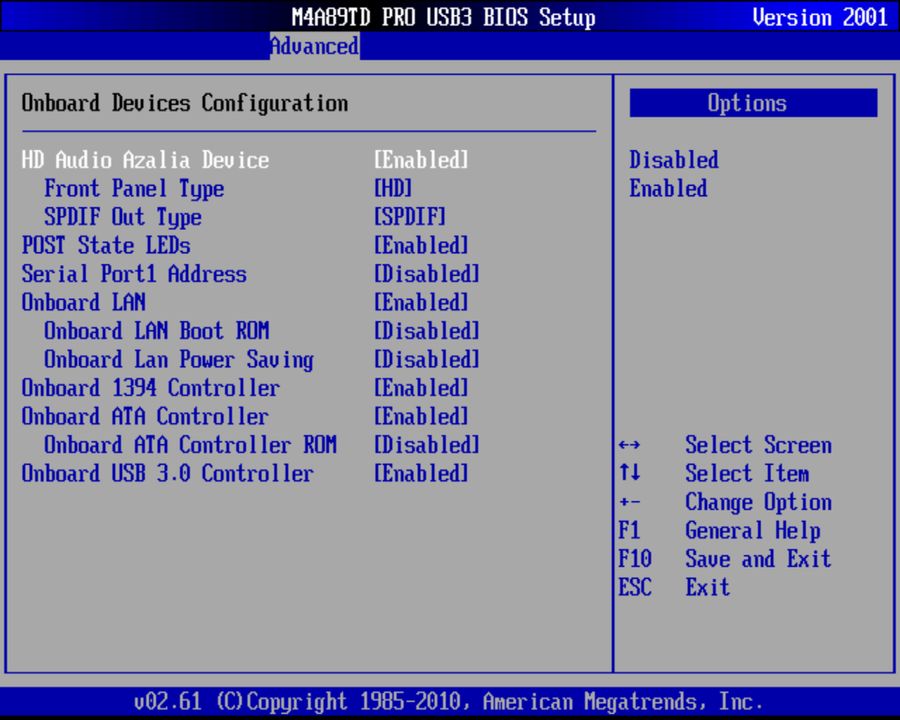Enable the Onboard LAN Boot ROM
The height and width of the screenshot is (720, 900).
(x=158, y=331)
